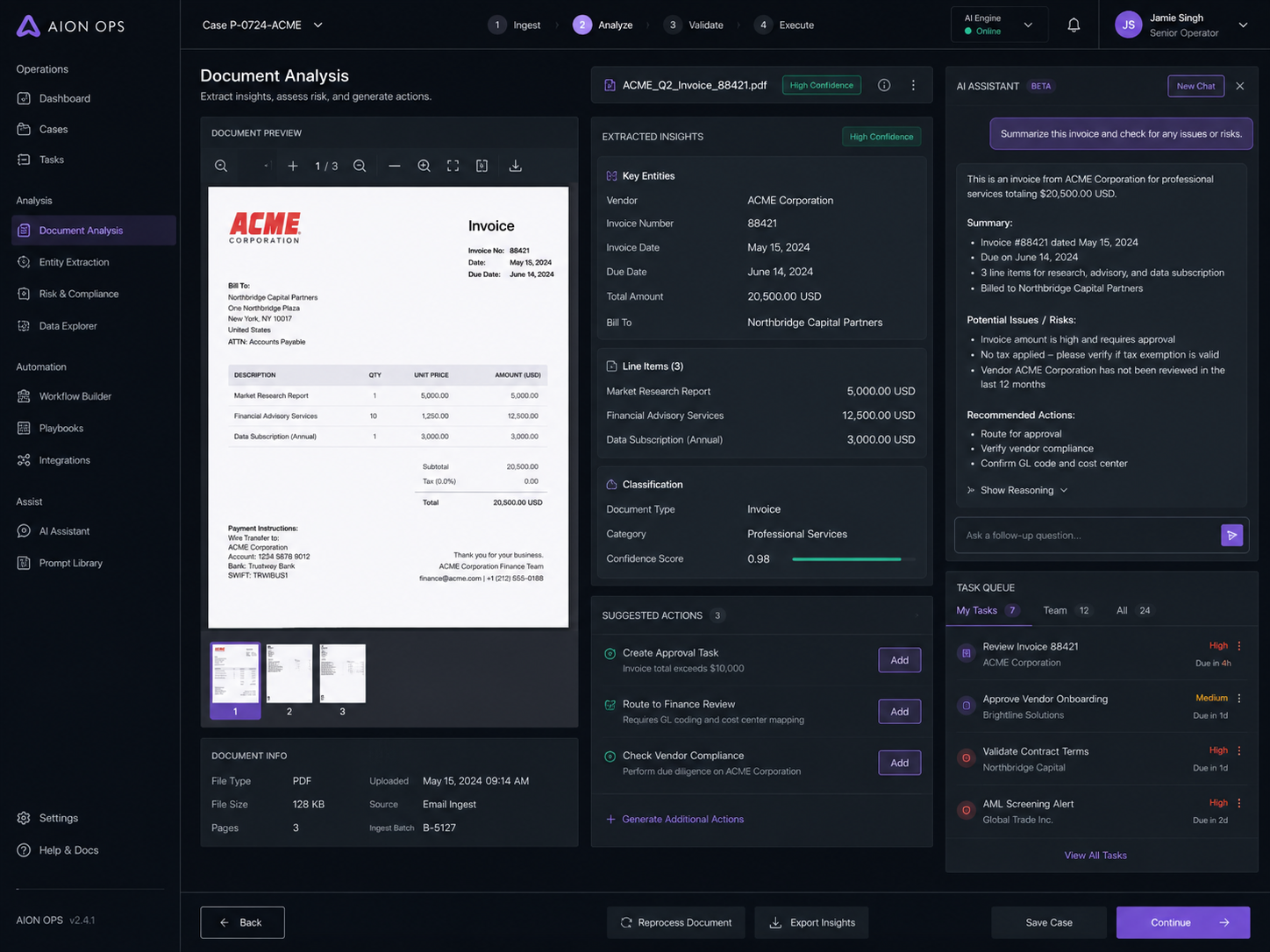Go to the Validate step
This screenshot has height=952, width=1270.
pos(694,25)
